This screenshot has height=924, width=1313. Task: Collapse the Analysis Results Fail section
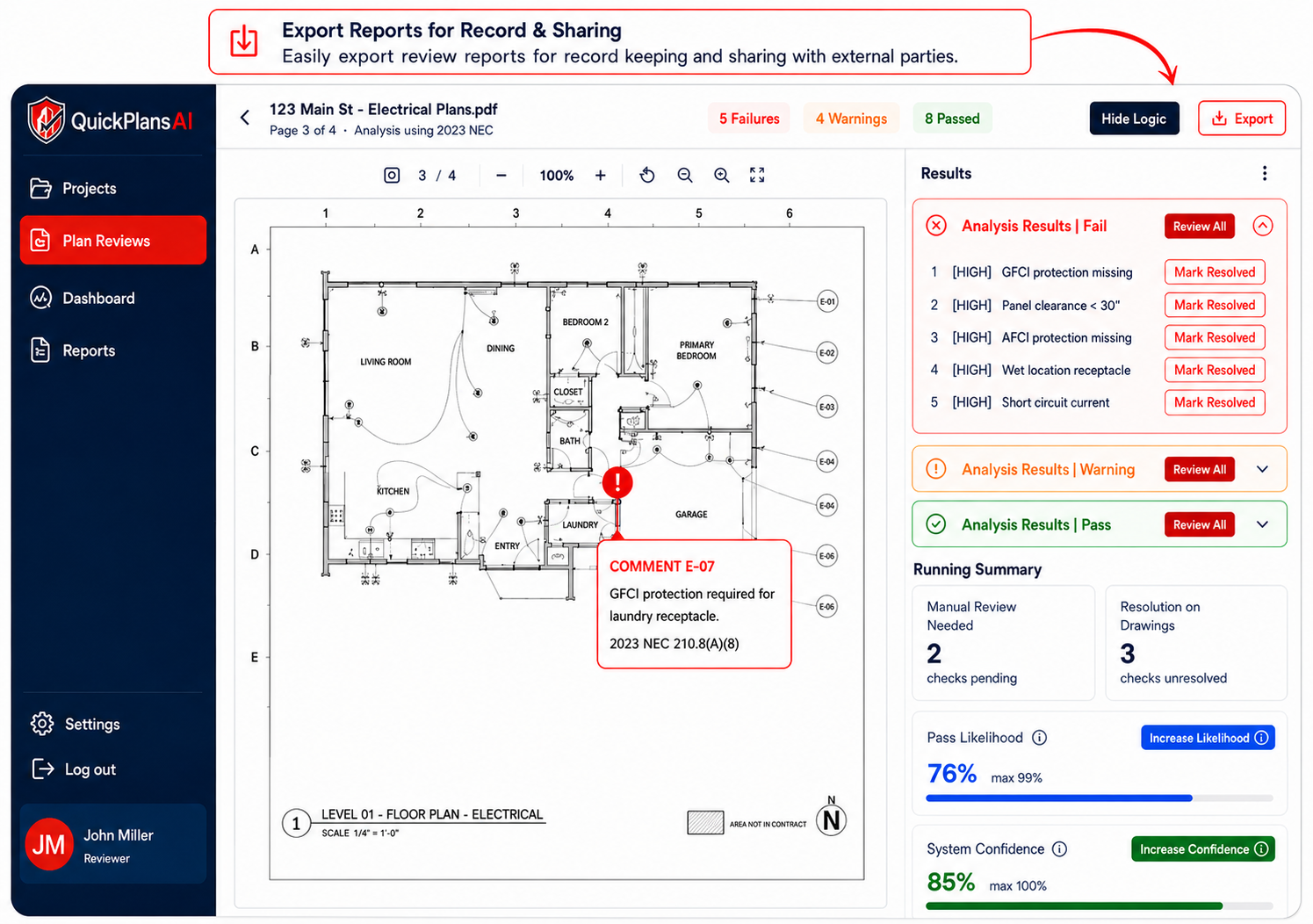(x=1263, y=226)
